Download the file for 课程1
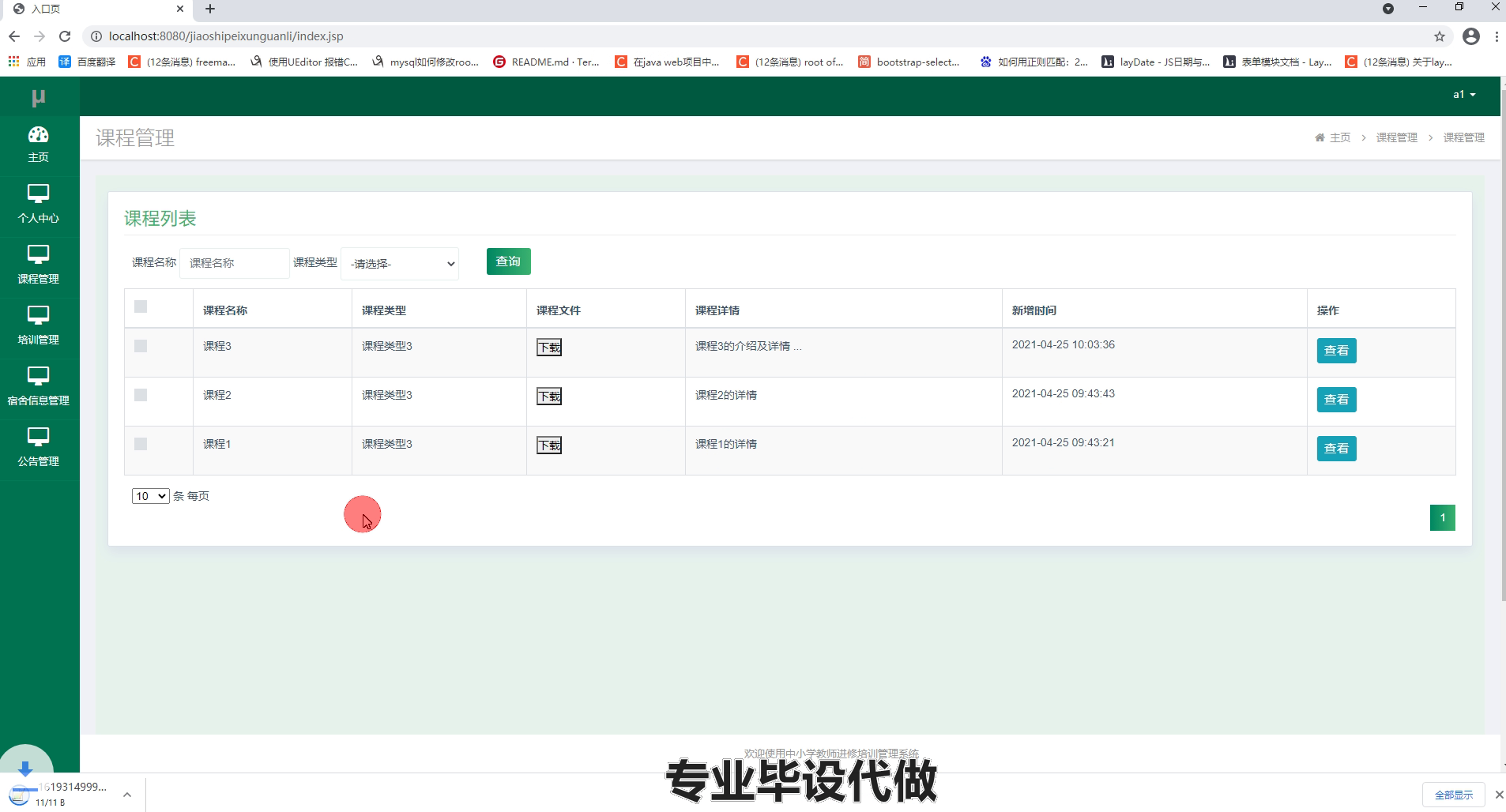The width and height of the screenshot is (1506, 812). coord(549,445)
